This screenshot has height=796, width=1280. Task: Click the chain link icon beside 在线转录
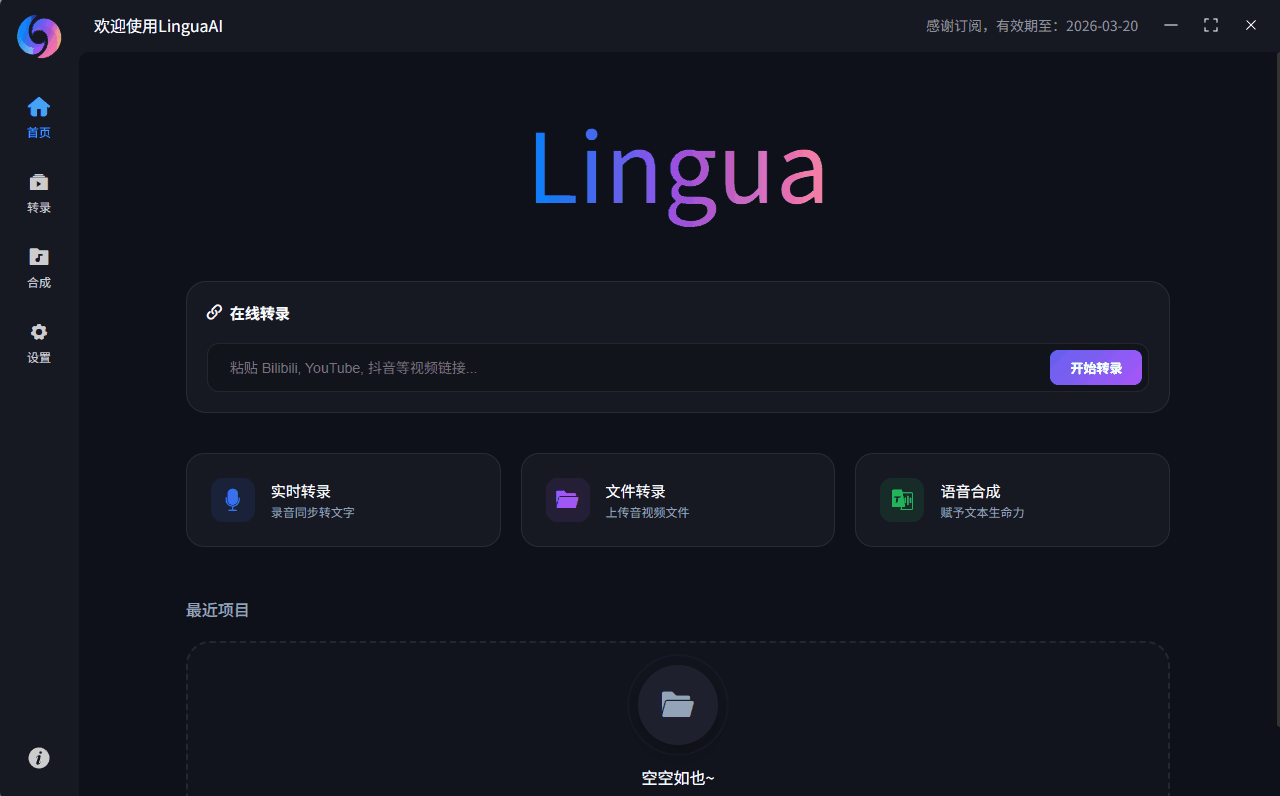pos(214,312)
